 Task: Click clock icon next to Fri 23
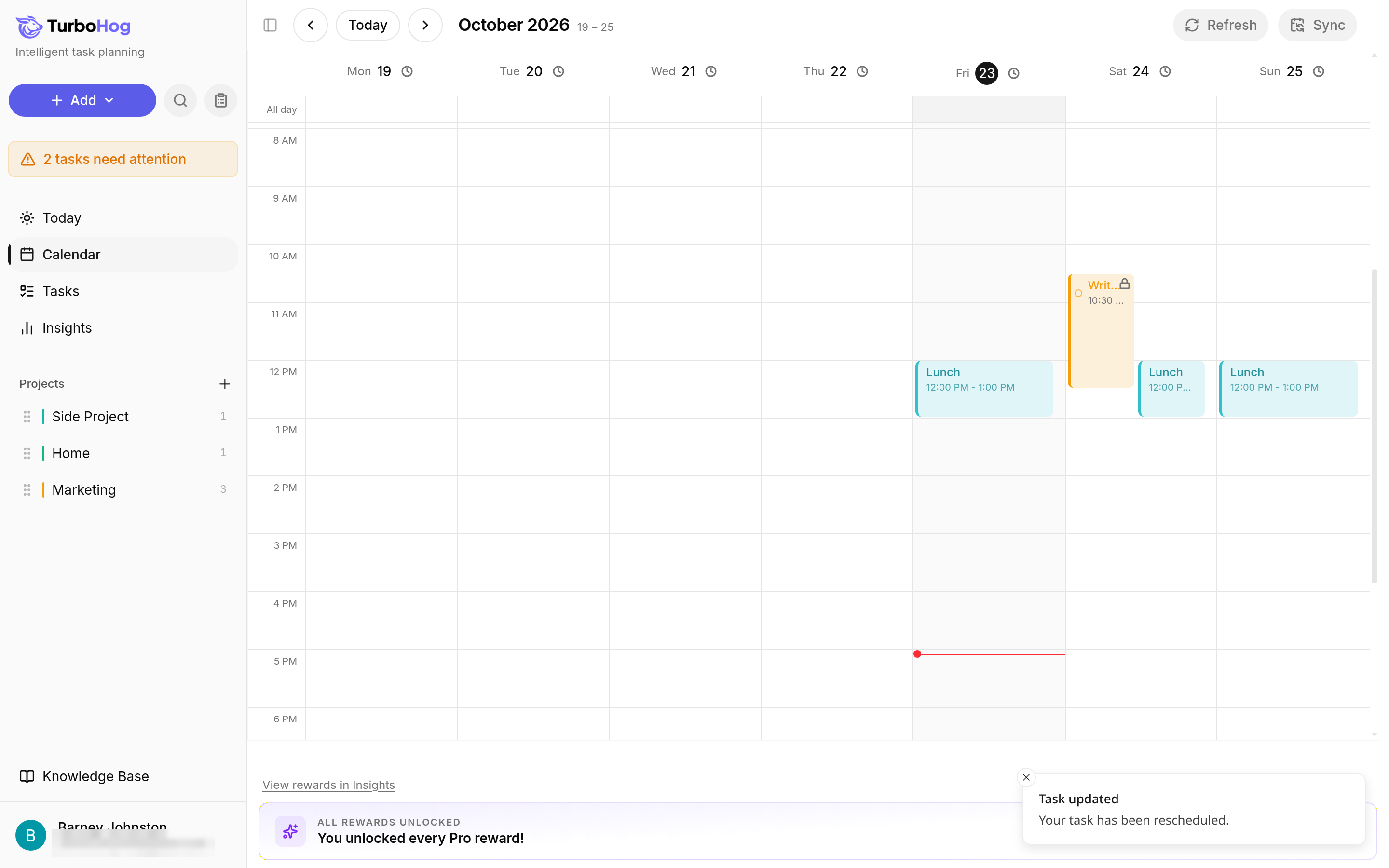[x=1014, y=73]
